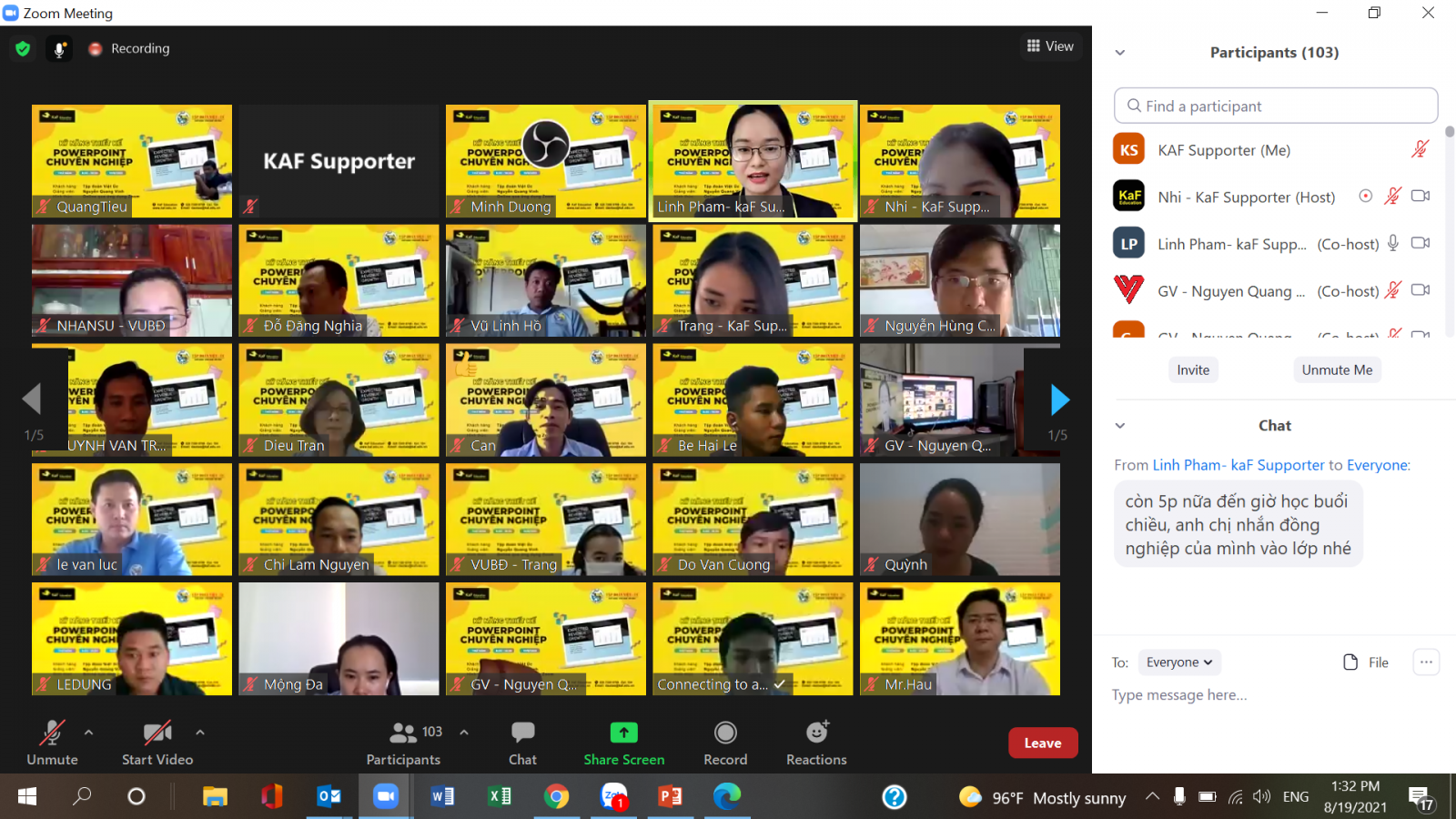This screenshot has height=819, width=1456.
Task: Click the Invite button
Action: point(1193,369)
